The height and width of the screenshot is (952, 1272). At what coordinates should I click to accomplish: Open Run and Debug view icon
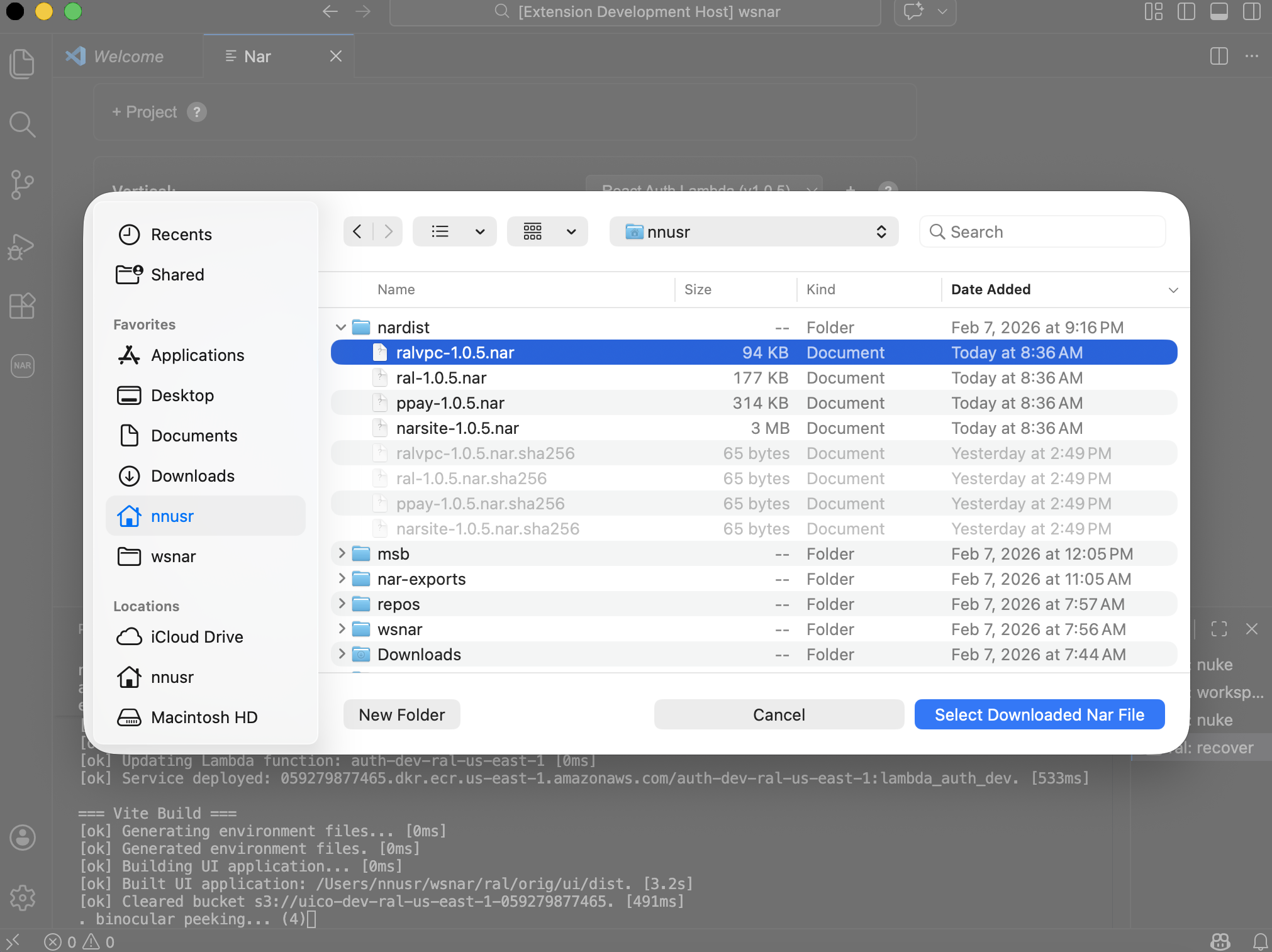click(22, 246)
